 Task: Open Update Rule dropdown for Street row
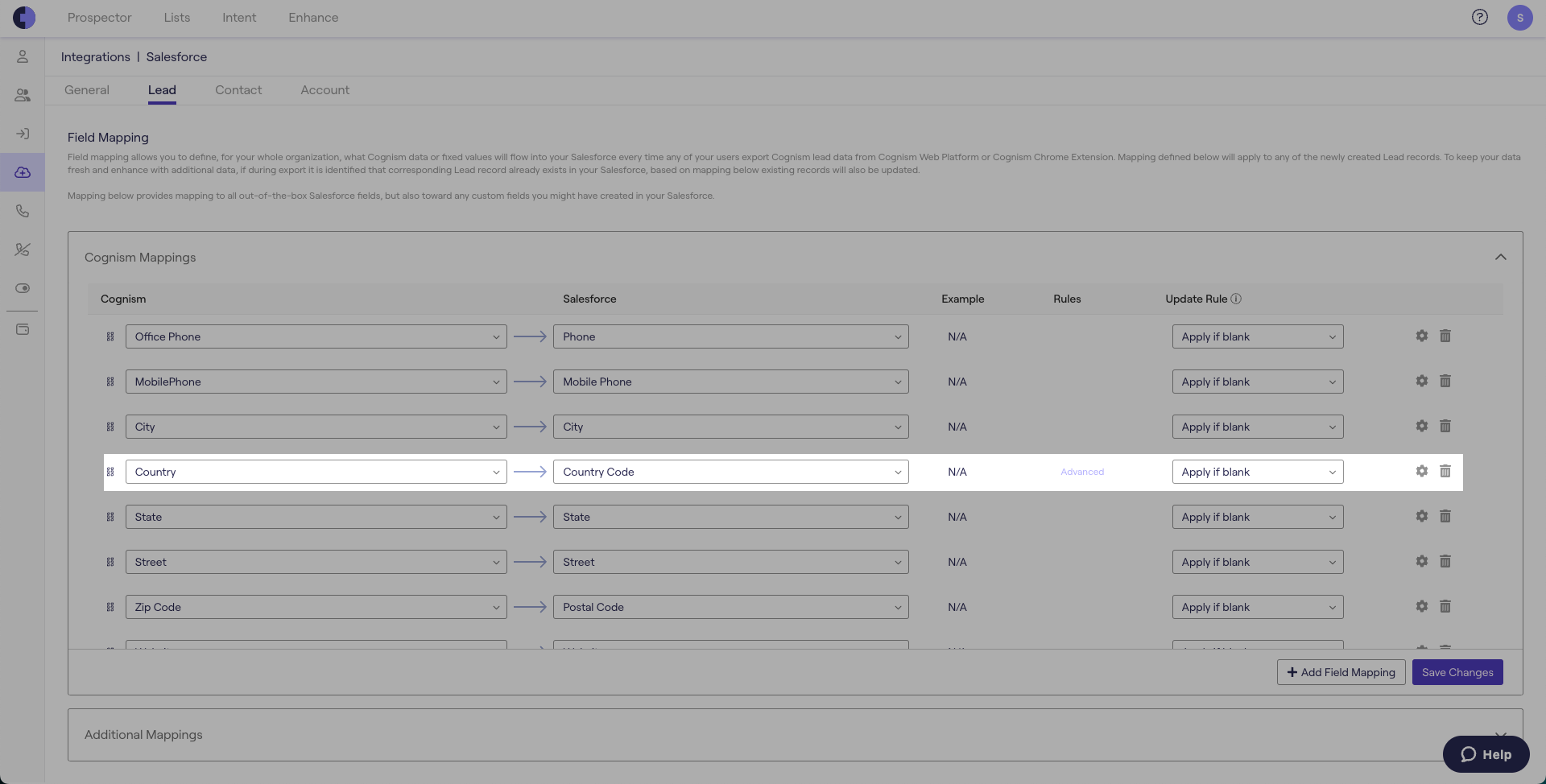pyautogui.click(x=1258, y=562)
